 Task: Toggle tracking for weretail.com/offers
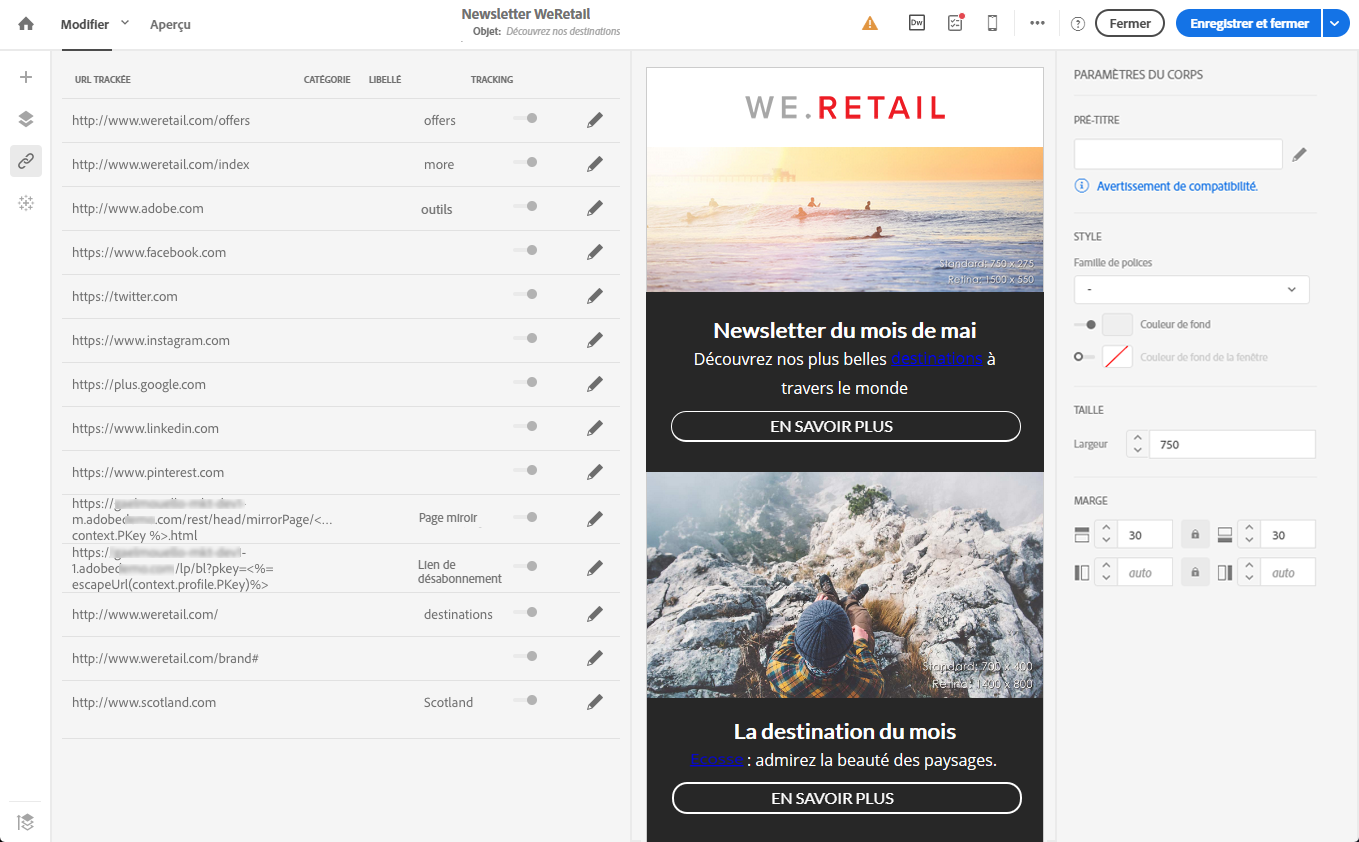[526, 118]
